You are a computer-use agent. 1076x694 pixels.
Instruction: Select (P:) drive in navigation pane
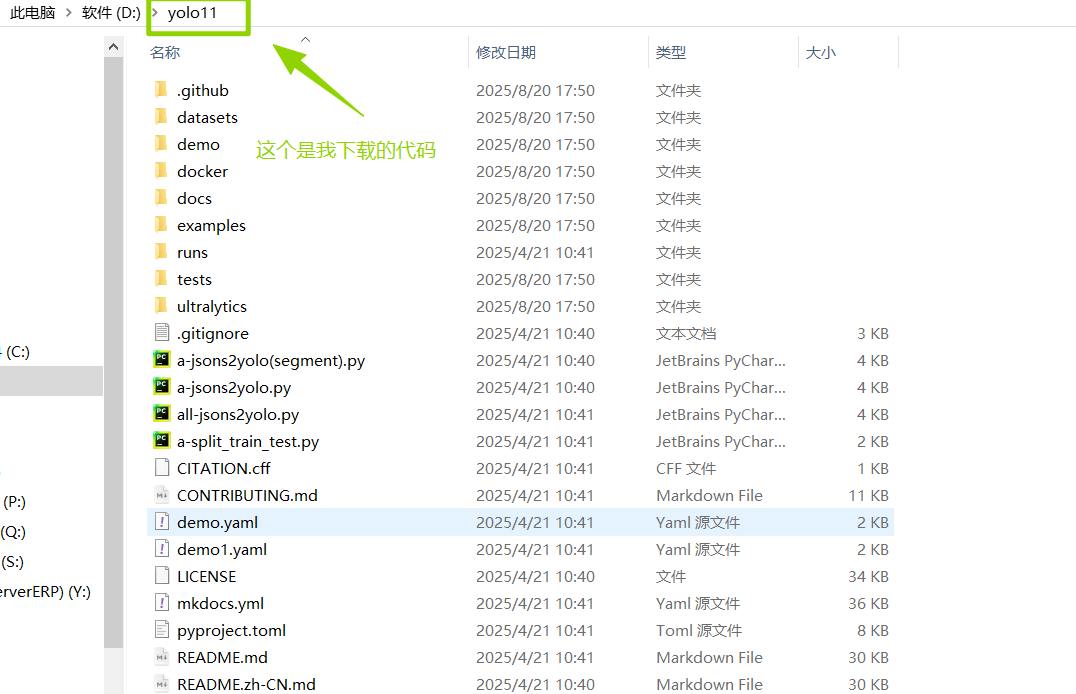coord(14,502)
